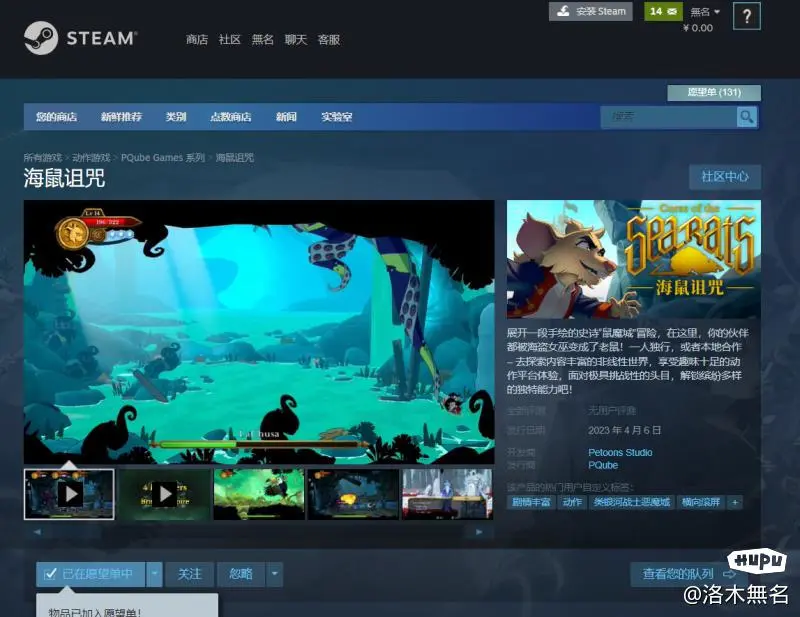Open publisher PQube link
The image size is (800, 617).
coord(603,465)
